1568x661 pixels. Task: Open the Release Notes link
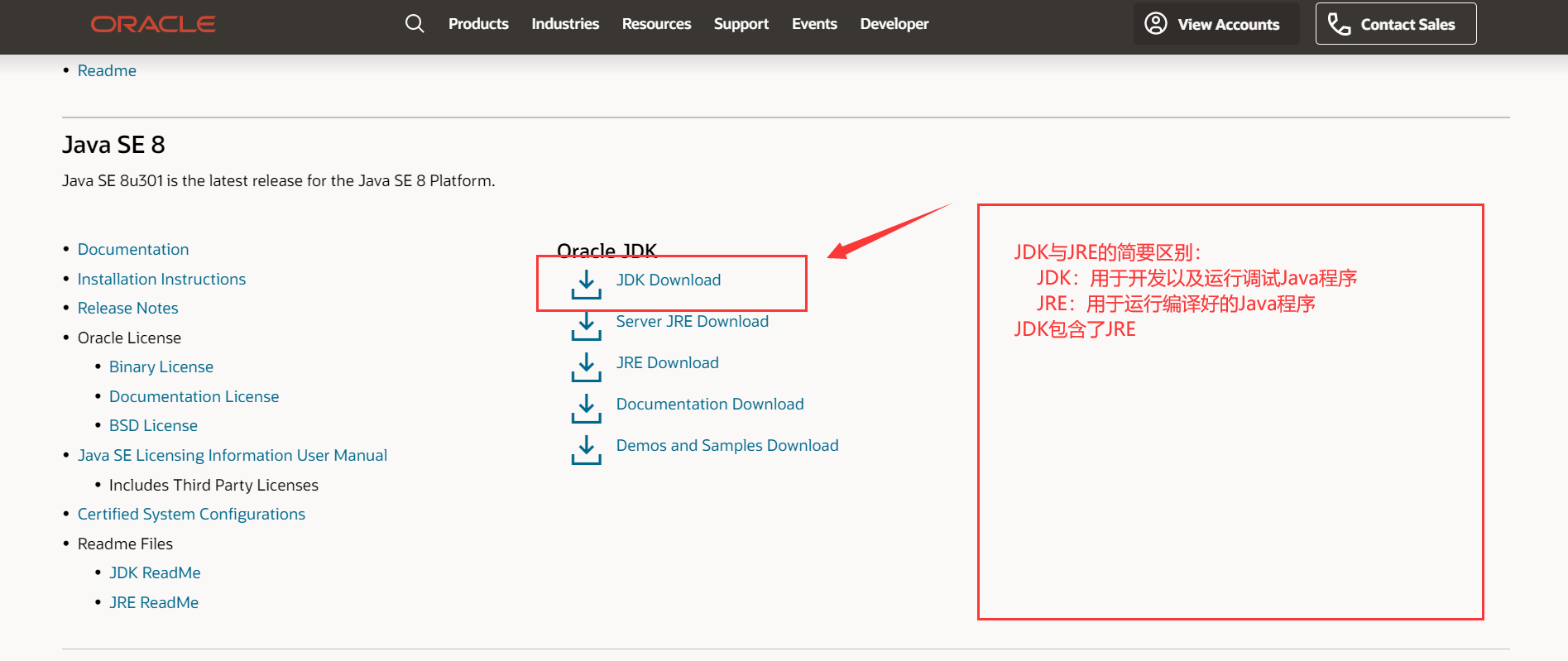coord(127,309)
